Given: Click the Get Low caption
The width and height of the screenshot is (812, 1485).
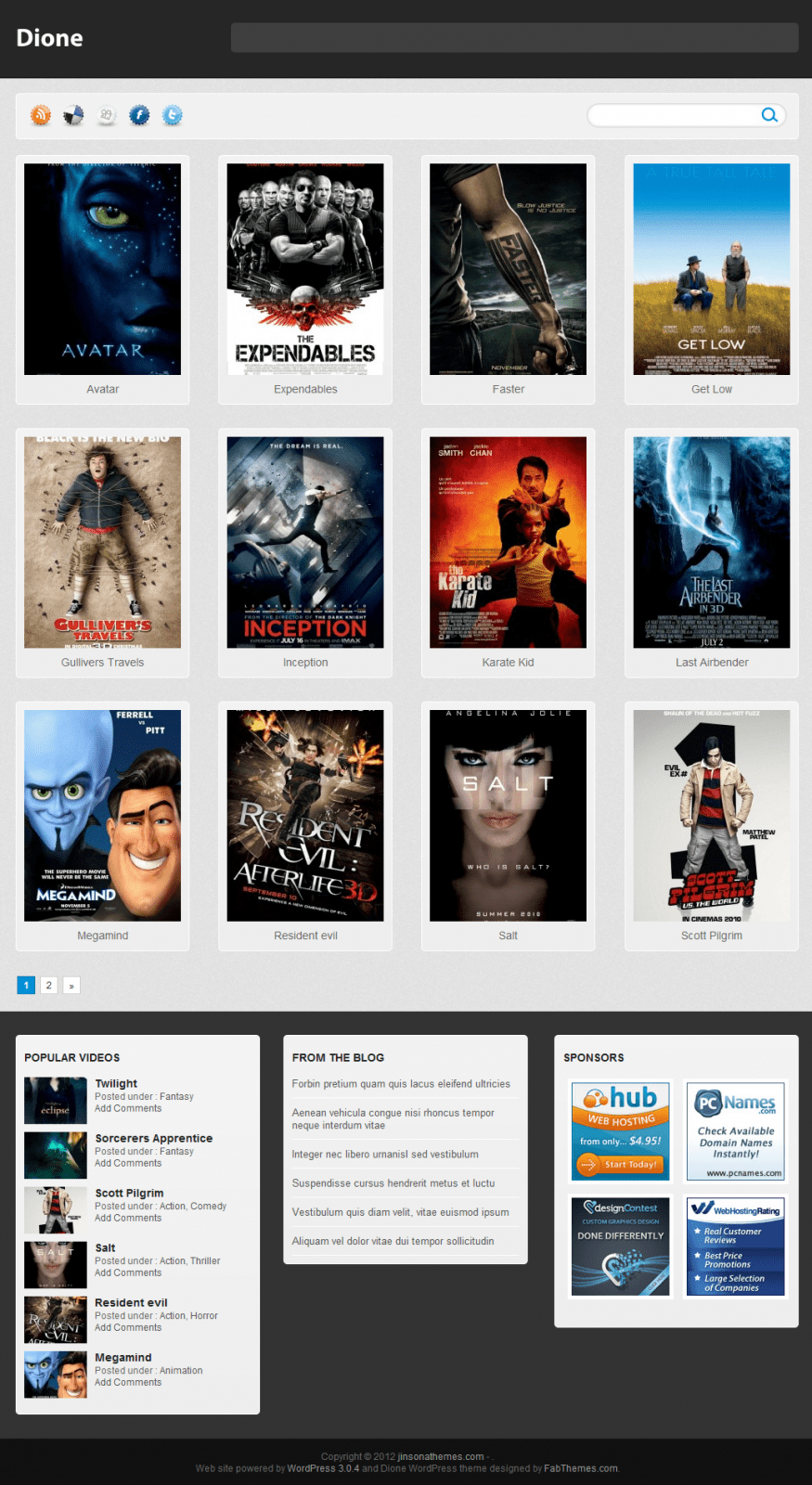Looking at the screenshot, I should (712, 390).
